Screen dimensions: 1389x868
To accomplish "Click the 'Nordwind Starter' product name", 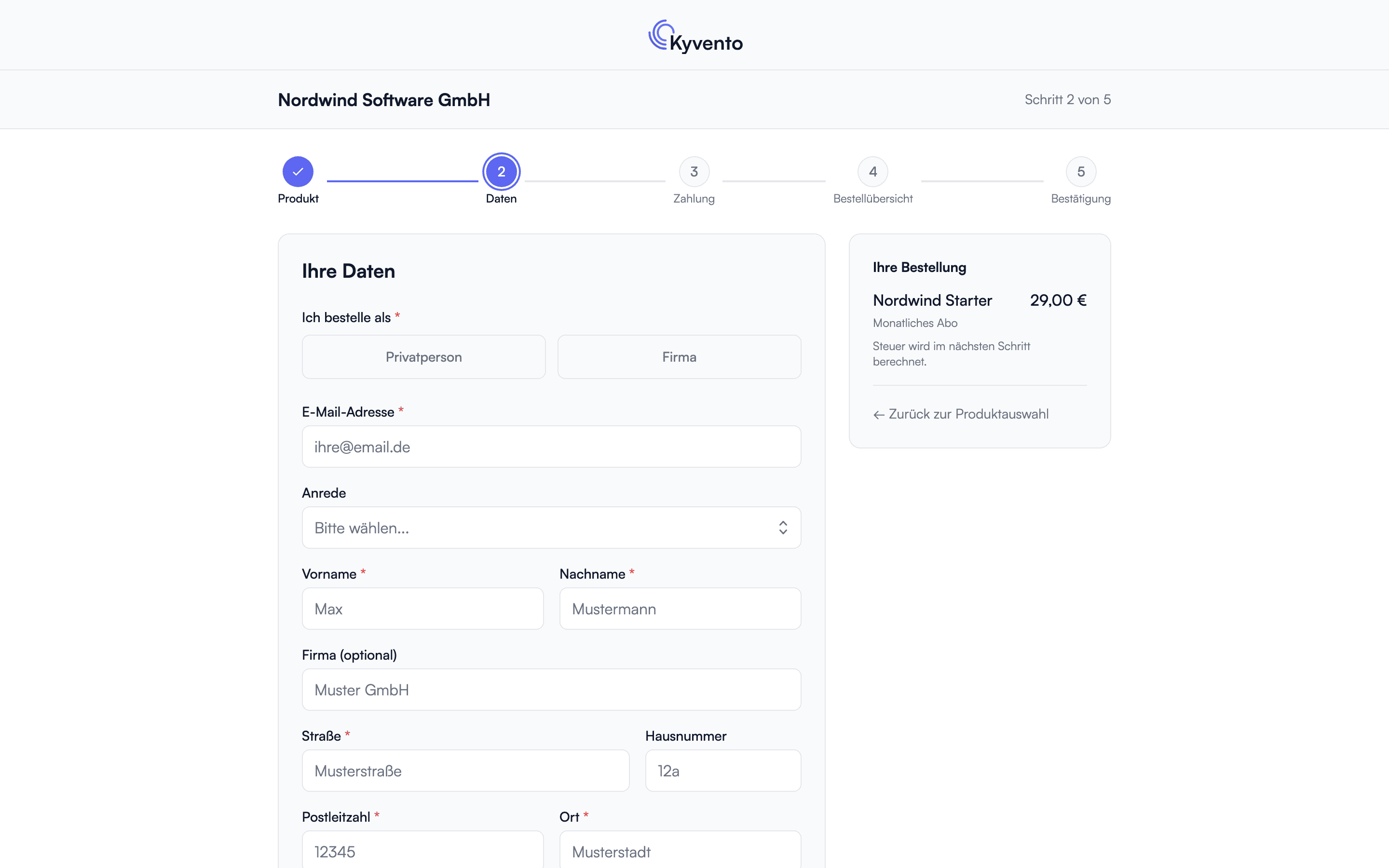I will [x=932, y=300].
